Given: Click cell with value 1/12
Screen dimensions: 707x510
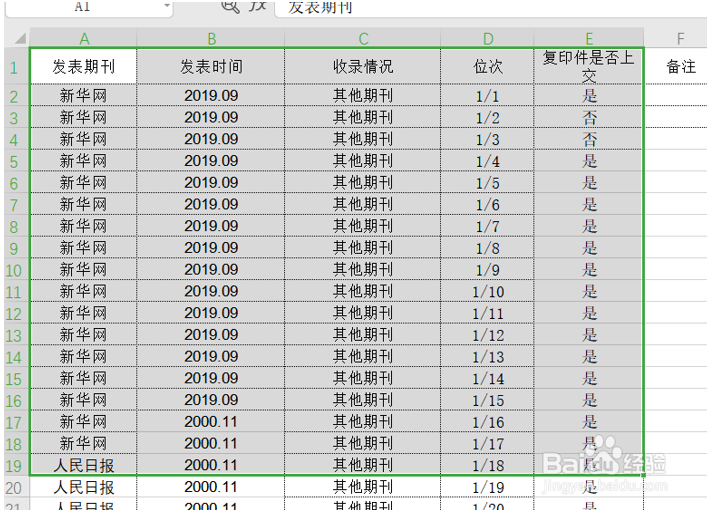Looking at the screenshot, I should click(x=487, y=335).
